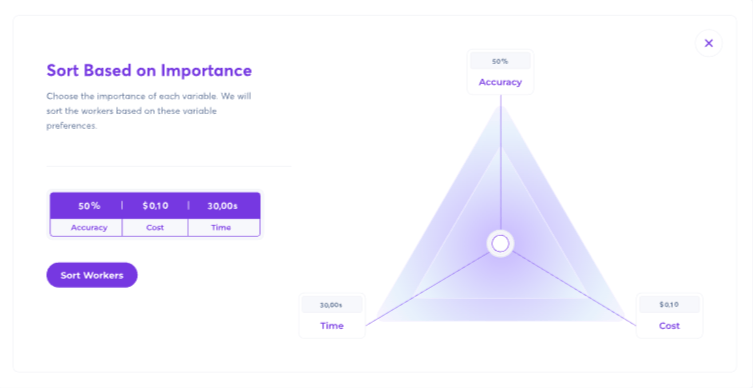
Task: Click the vertical Accuracy axis line
Action: pos(501,162)
